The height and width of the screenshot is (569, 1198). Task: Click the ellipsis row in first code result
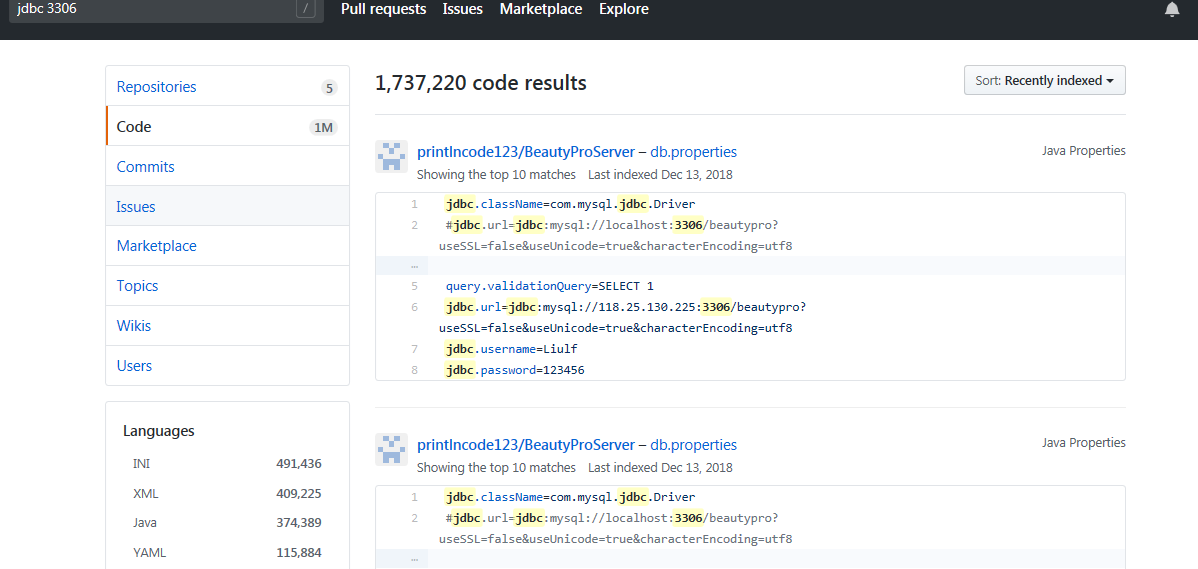[750, 266]
